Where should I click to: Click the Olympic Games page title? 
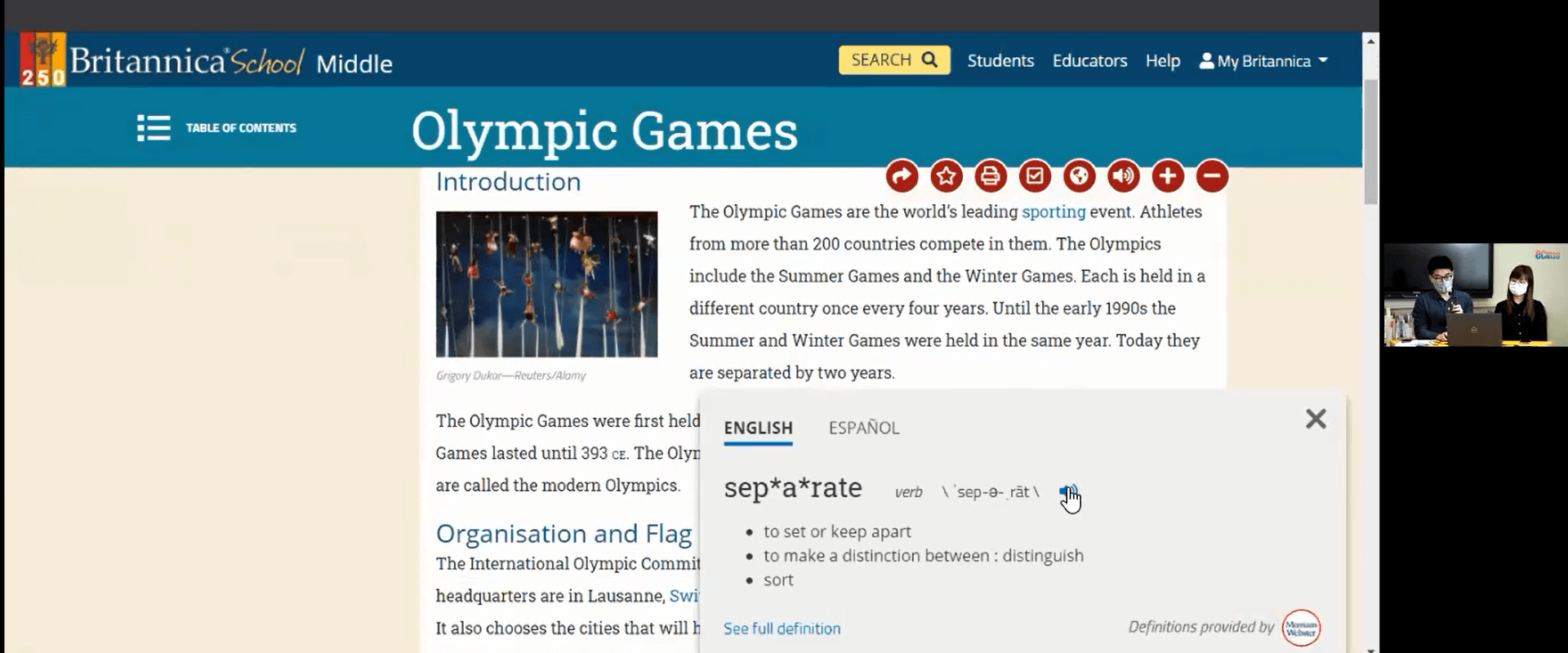click(x=604, y=131)
